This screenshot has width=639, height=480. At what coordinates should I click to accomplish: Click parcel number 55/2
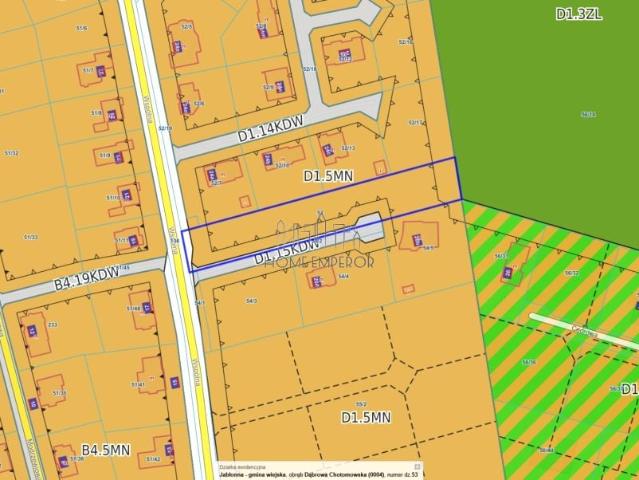click(x=361, y=404)
